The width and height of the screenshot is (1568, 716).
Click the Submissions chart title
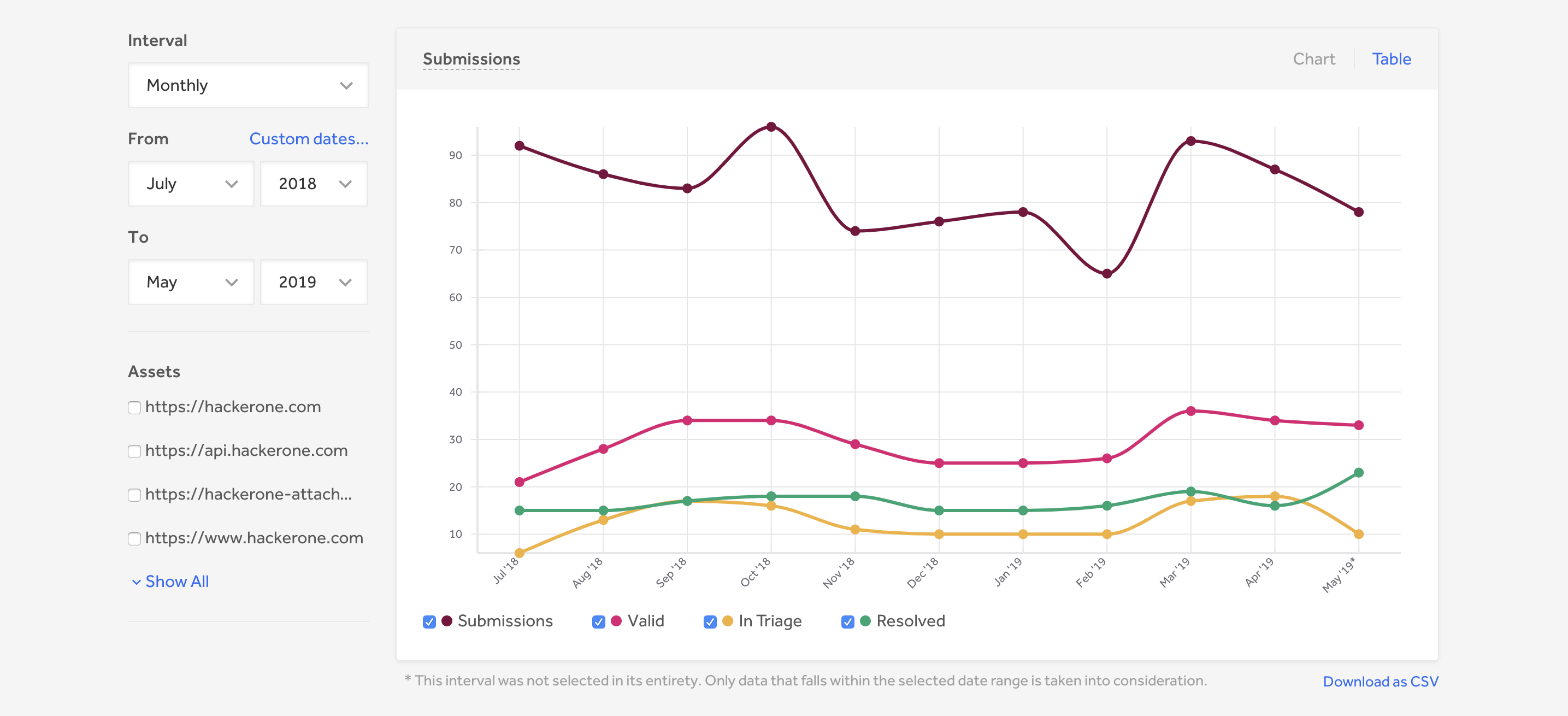tap(471, 59)
